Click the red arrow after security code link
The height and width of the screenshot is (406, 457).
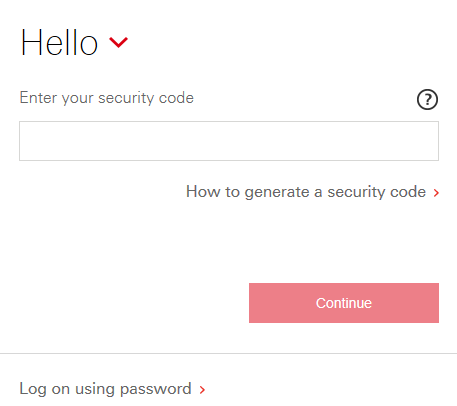[x=436, y=193]
